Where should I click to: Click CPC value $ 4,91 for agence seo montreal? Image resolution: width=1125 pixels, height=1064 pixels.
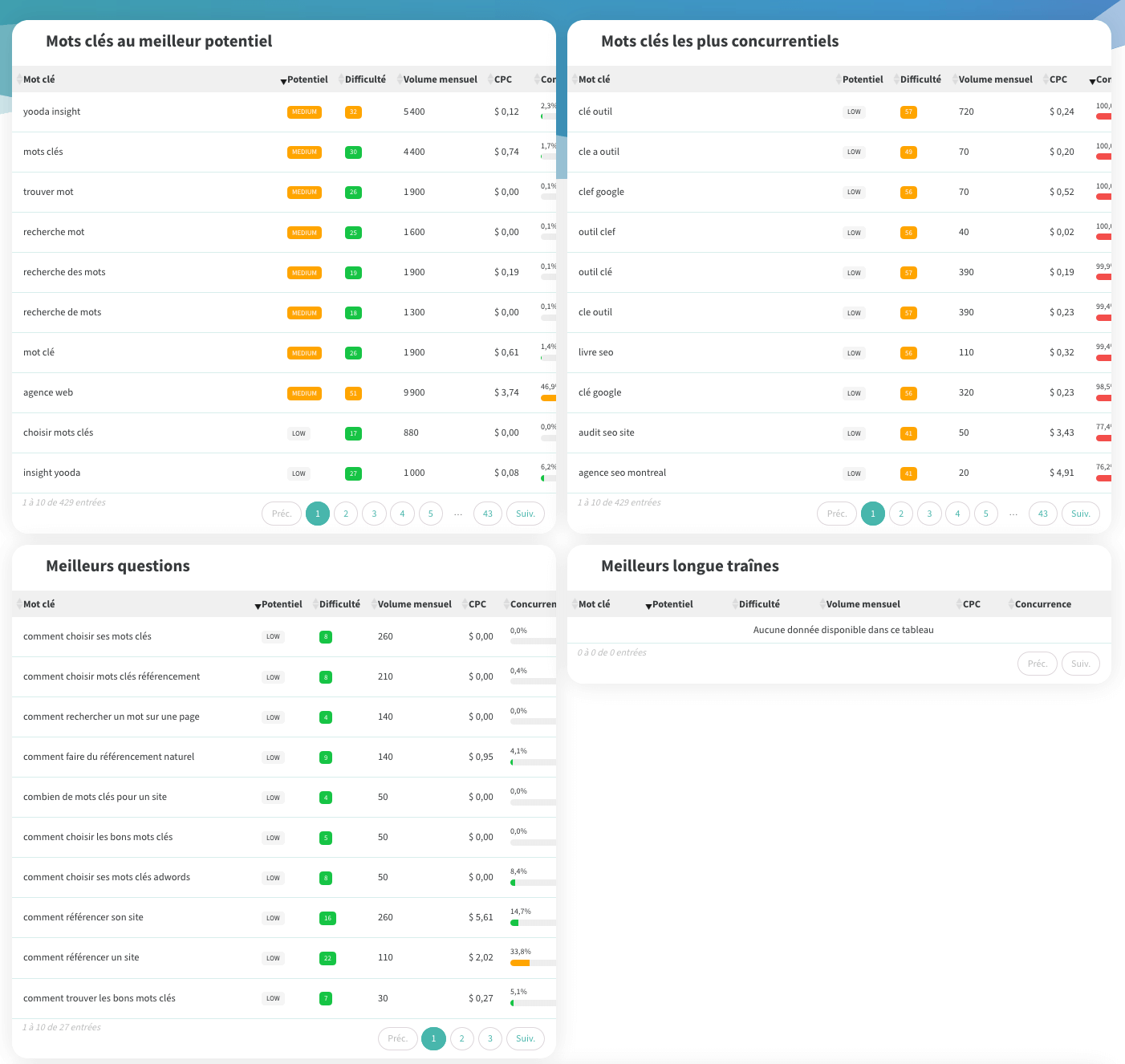coord(1062,473)
